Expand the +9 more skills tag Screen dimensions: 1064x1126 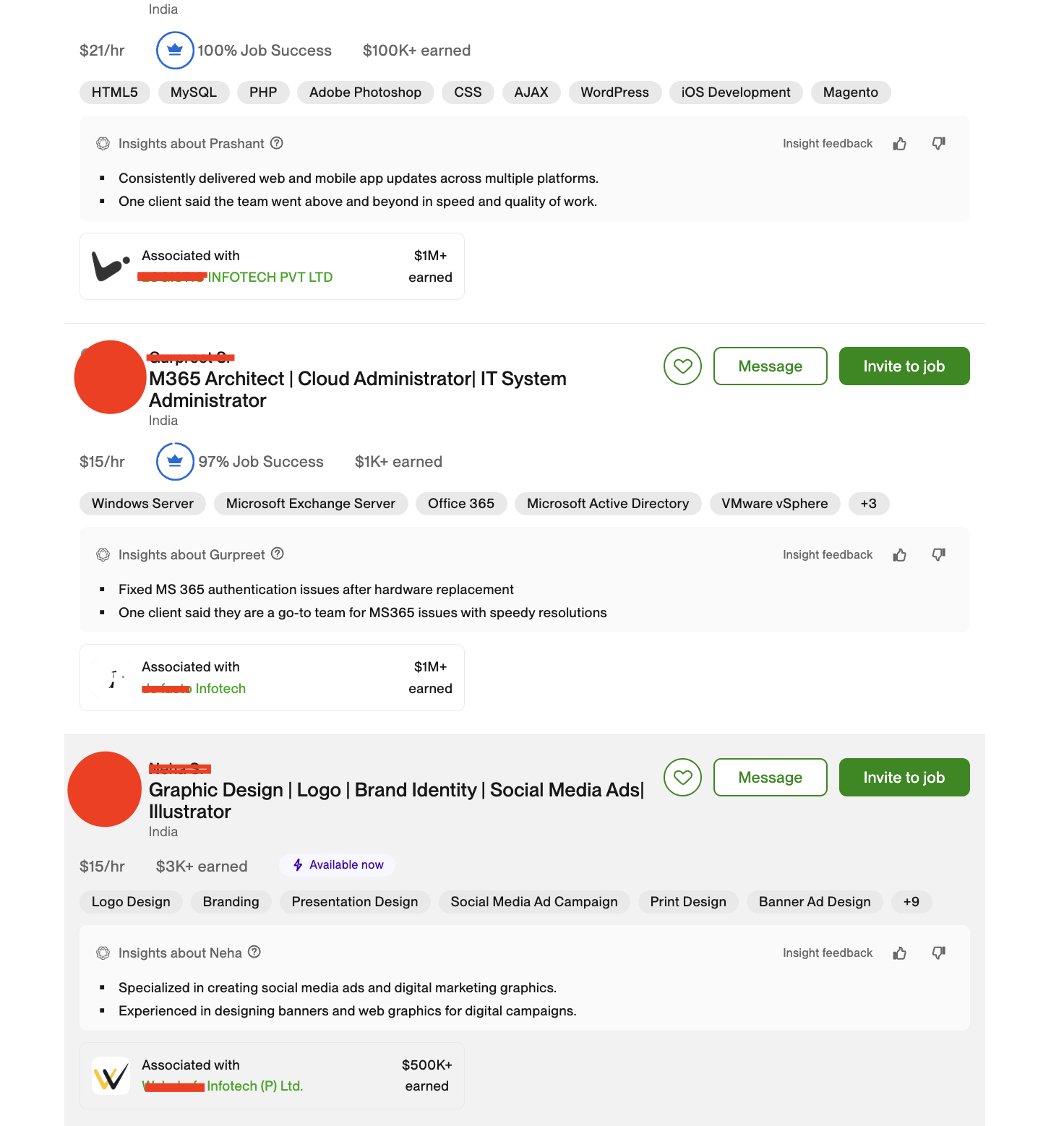(911, 902)
